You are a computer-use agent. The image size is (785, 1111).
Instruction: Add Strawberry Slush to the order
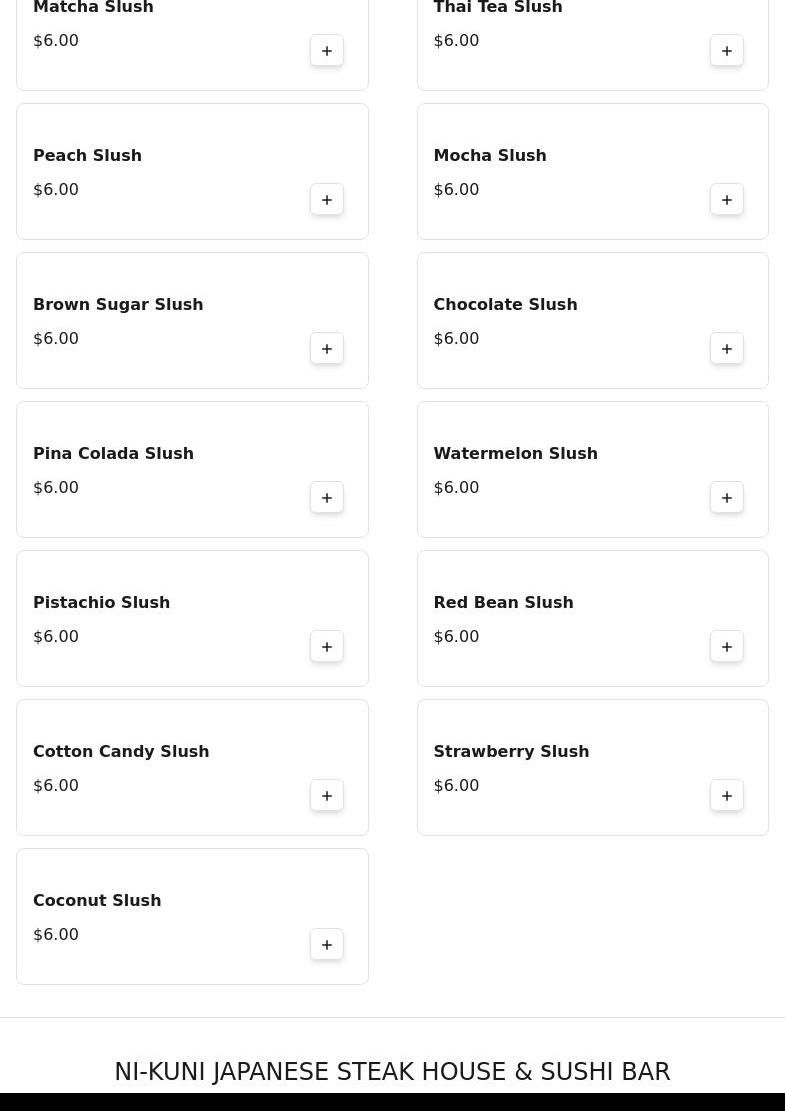[727, 795]
